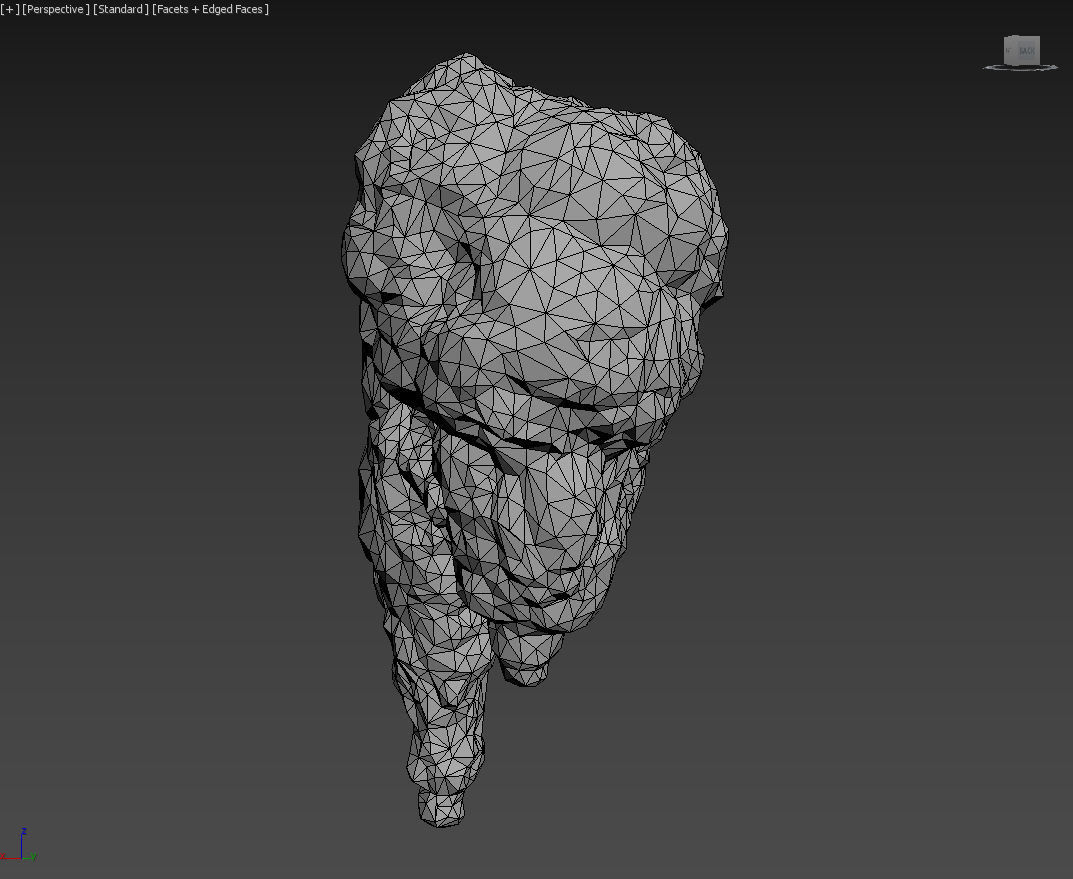Image resolution: width=1073 pixels, height=879 pixels.
Task: Open the Perspective view menu
Action: 55,10
